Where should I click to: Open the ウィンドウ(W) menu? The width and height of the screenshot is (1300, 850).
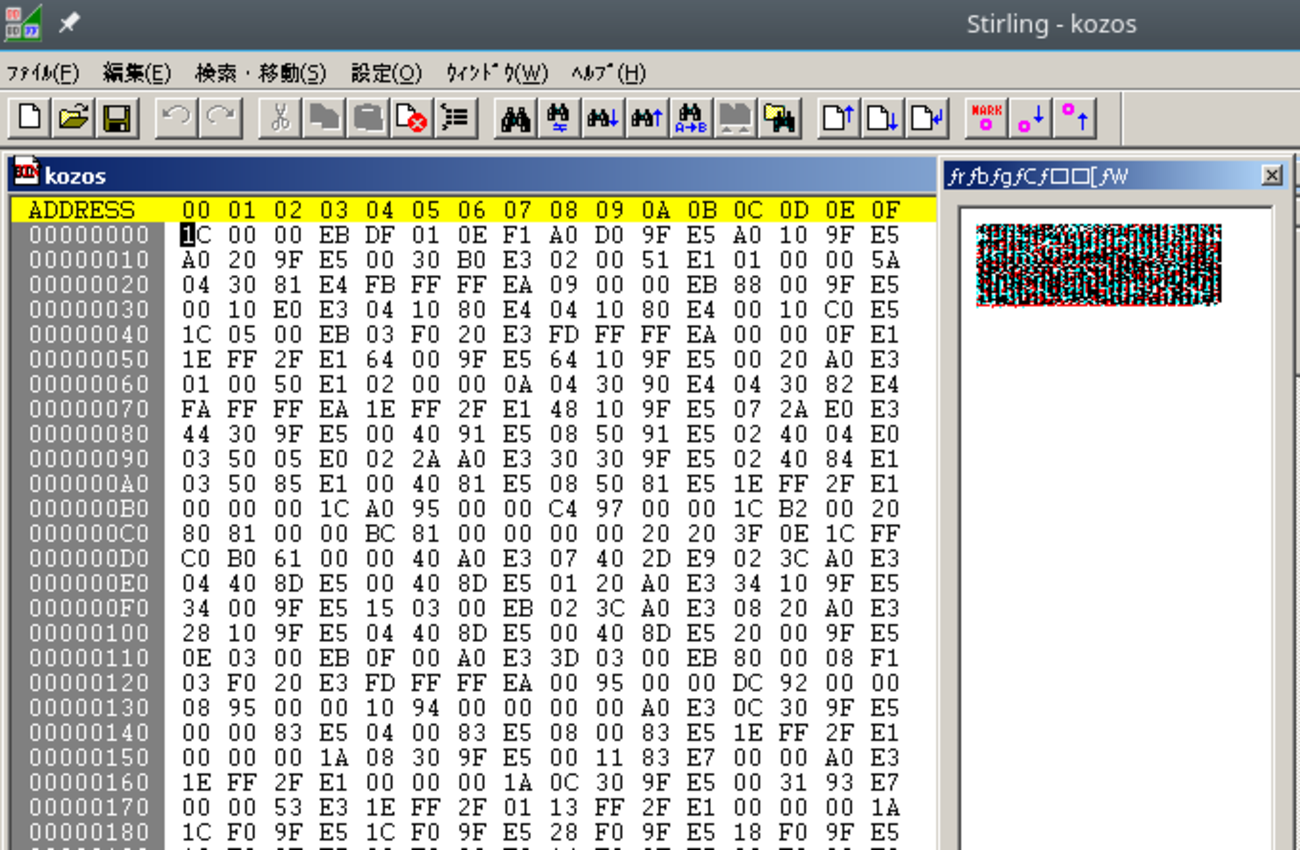click(497, 73)
